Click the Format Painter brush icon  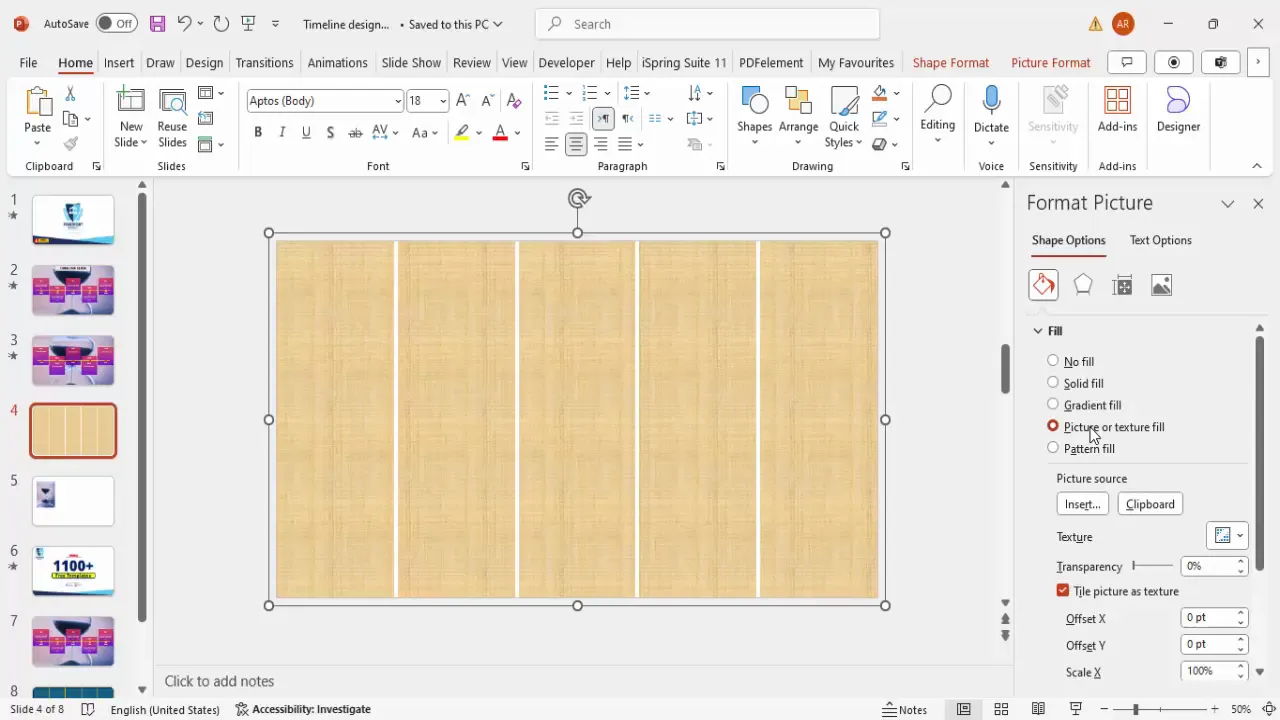click(x=70, y=144)
